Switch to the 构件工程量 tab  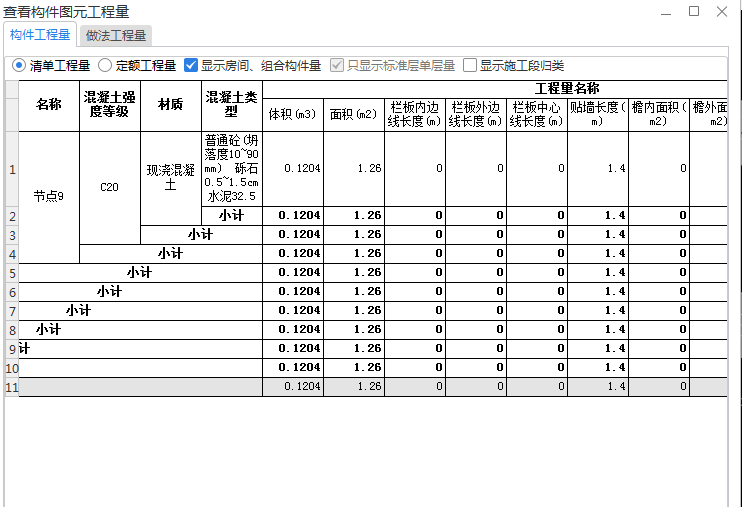click(40, 35)
